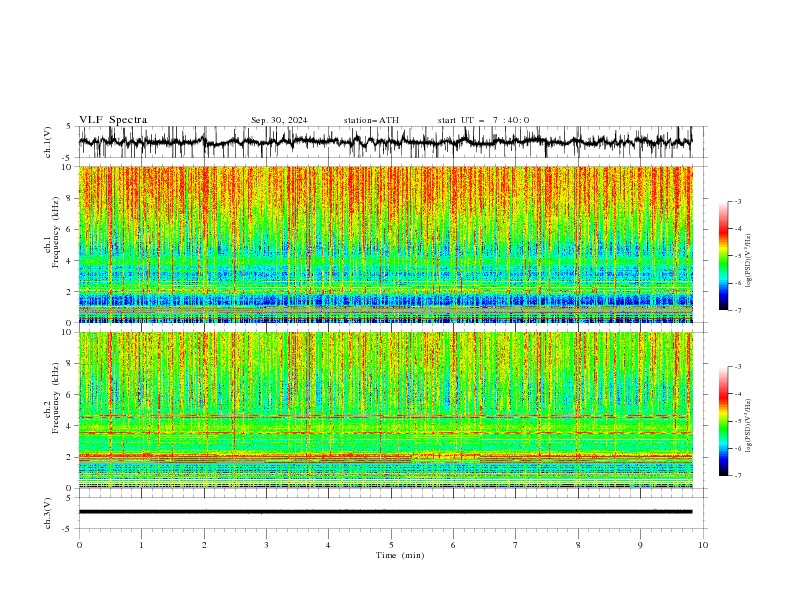Click the ch.2 frequency axis "4" tick label
The height and width of the screenshot is (612, 792).
(x=70, y=426)
